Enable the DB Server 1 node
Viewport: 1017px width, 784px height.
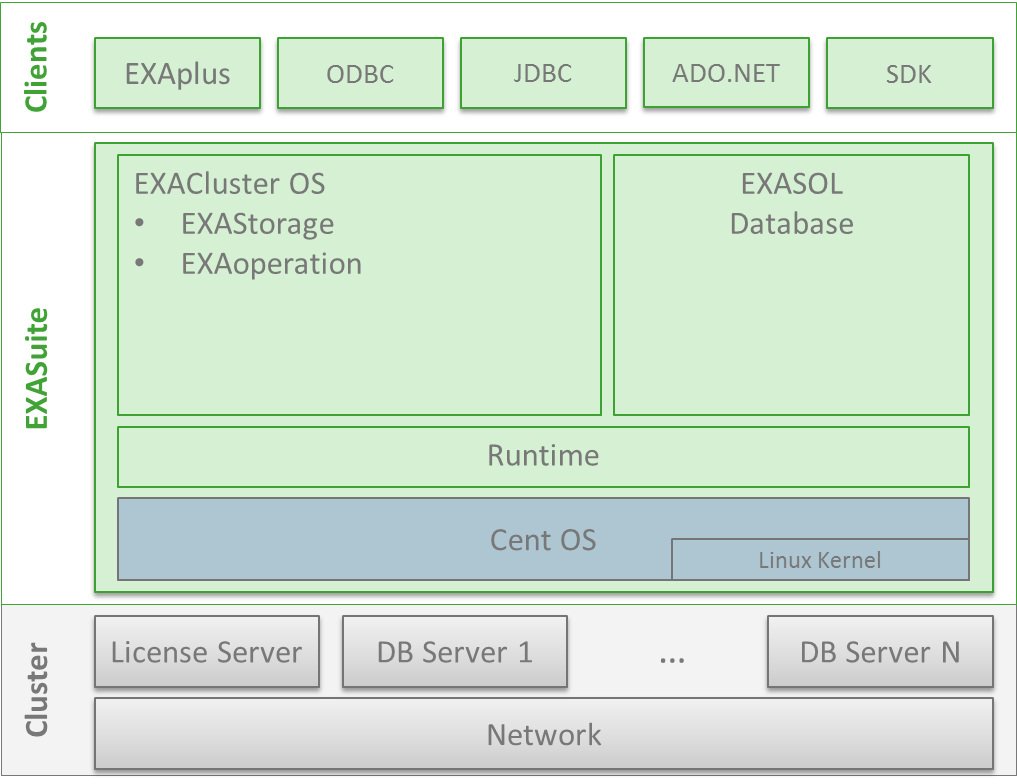coord(455,652)
